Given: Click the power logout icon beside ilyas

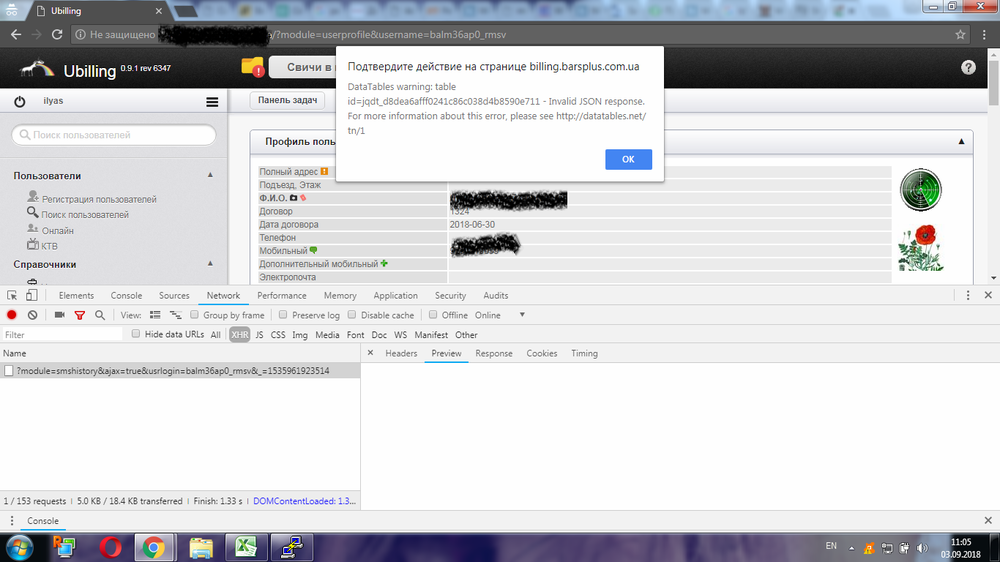Looking at the screenshot, I should pos(19,101).
